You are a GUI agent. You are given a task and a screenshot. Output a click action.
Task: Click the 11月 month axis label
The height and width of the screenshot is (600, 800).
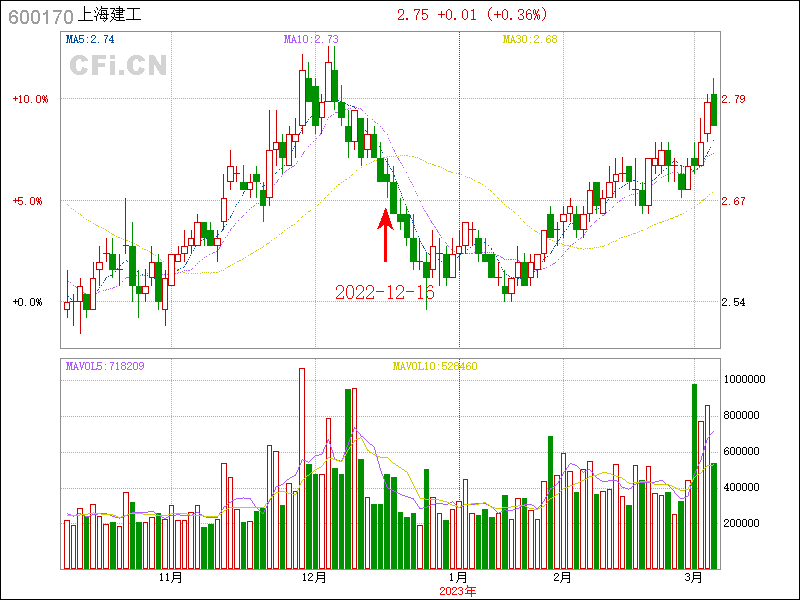[170, 578]
